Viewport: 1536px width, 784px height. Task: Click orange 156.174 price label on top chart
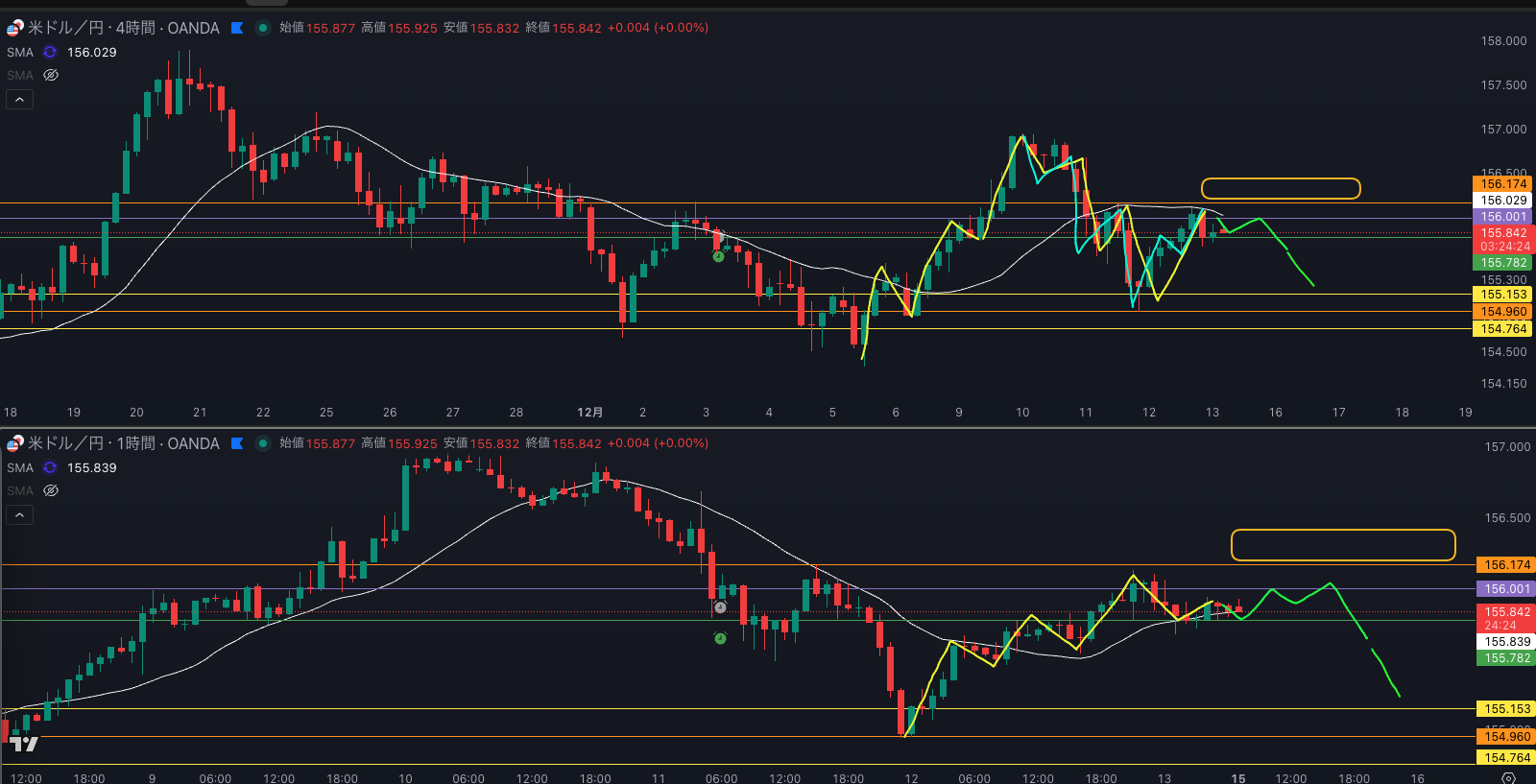[1502, 183]
